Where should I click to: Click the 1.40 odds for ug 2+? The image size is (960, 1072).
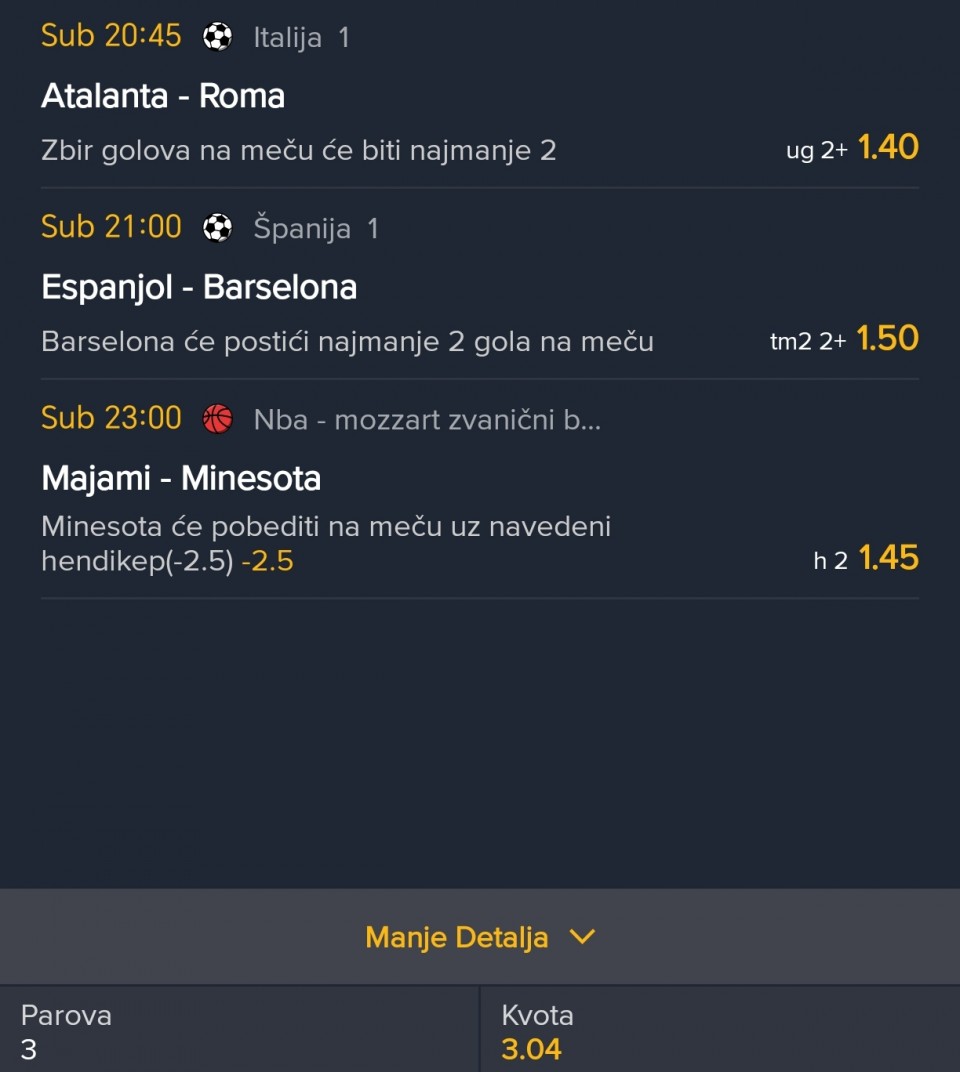coord(887,148)
